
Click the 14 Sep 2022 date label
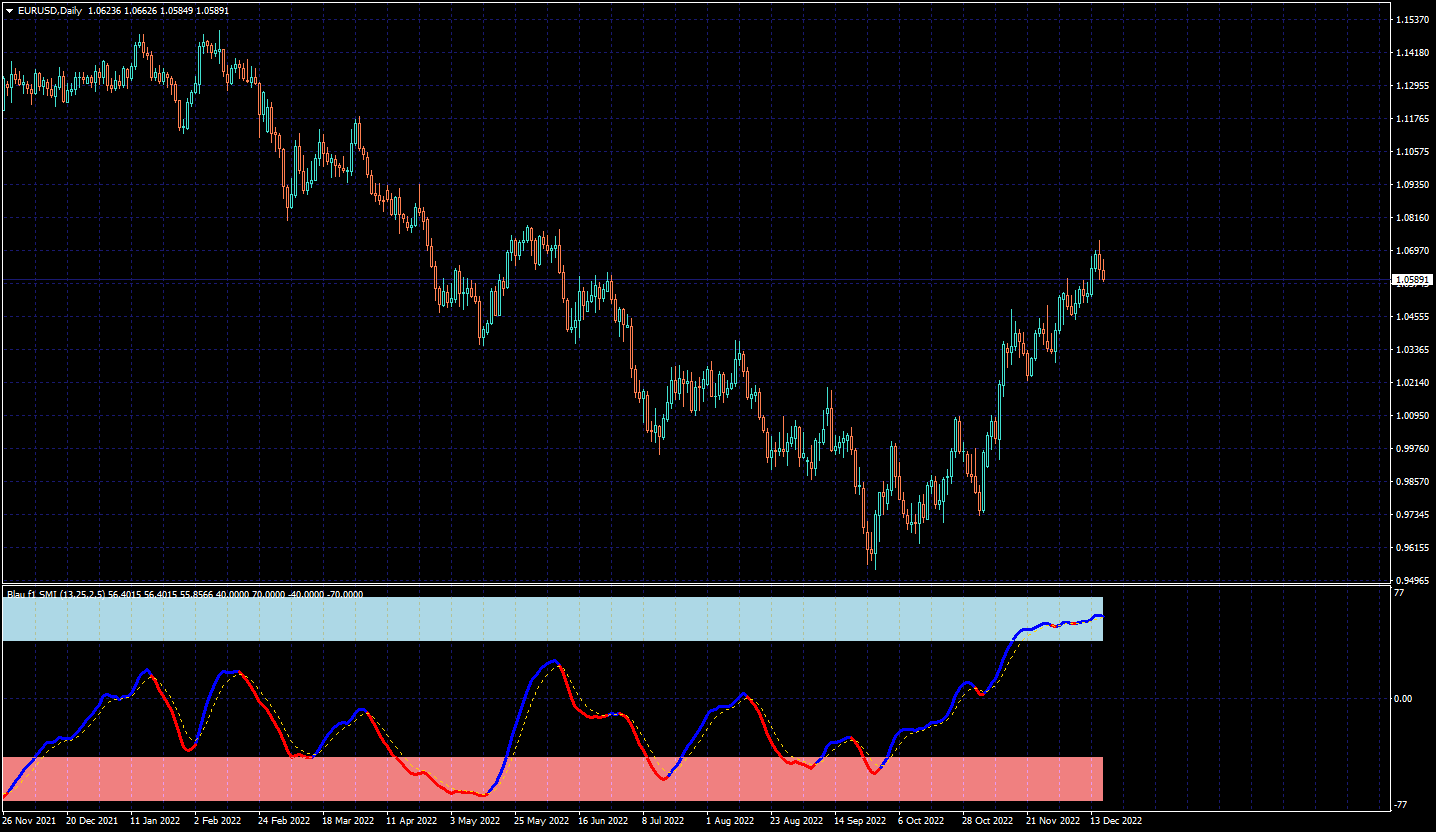860,821
